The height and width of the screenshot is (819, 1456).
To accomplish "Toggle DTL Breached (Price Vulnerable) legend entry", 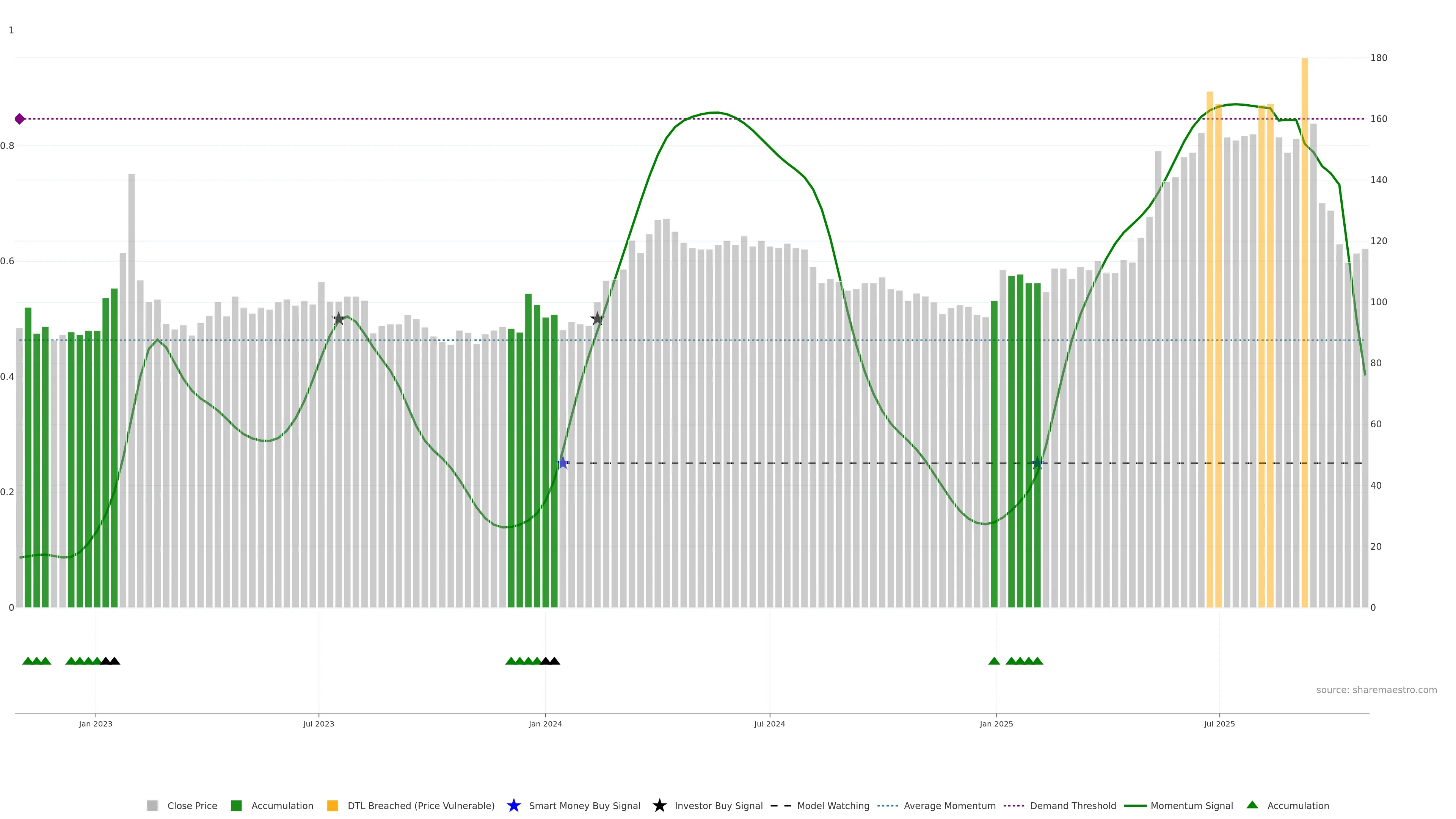I will (x=420, y=805).
